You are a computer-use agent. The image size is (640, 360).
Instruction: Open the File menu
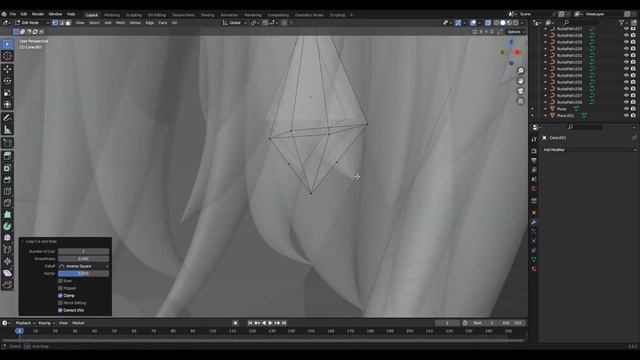tap(13, 14)
